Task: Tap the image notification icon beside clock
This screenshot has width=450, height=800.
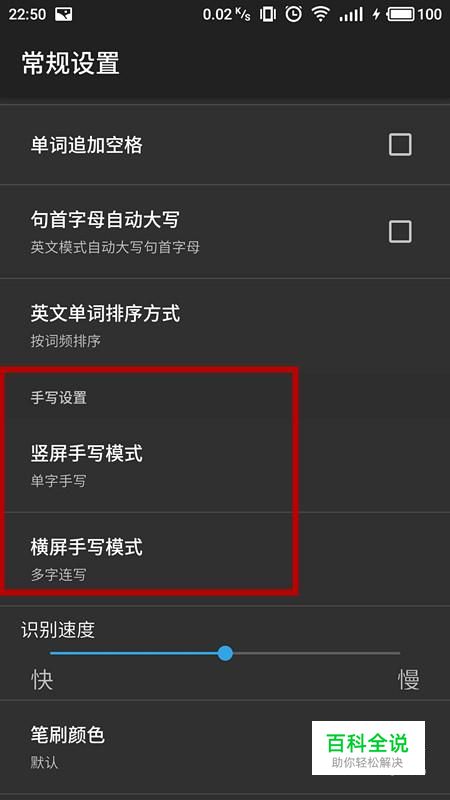Action: (63, 14)
